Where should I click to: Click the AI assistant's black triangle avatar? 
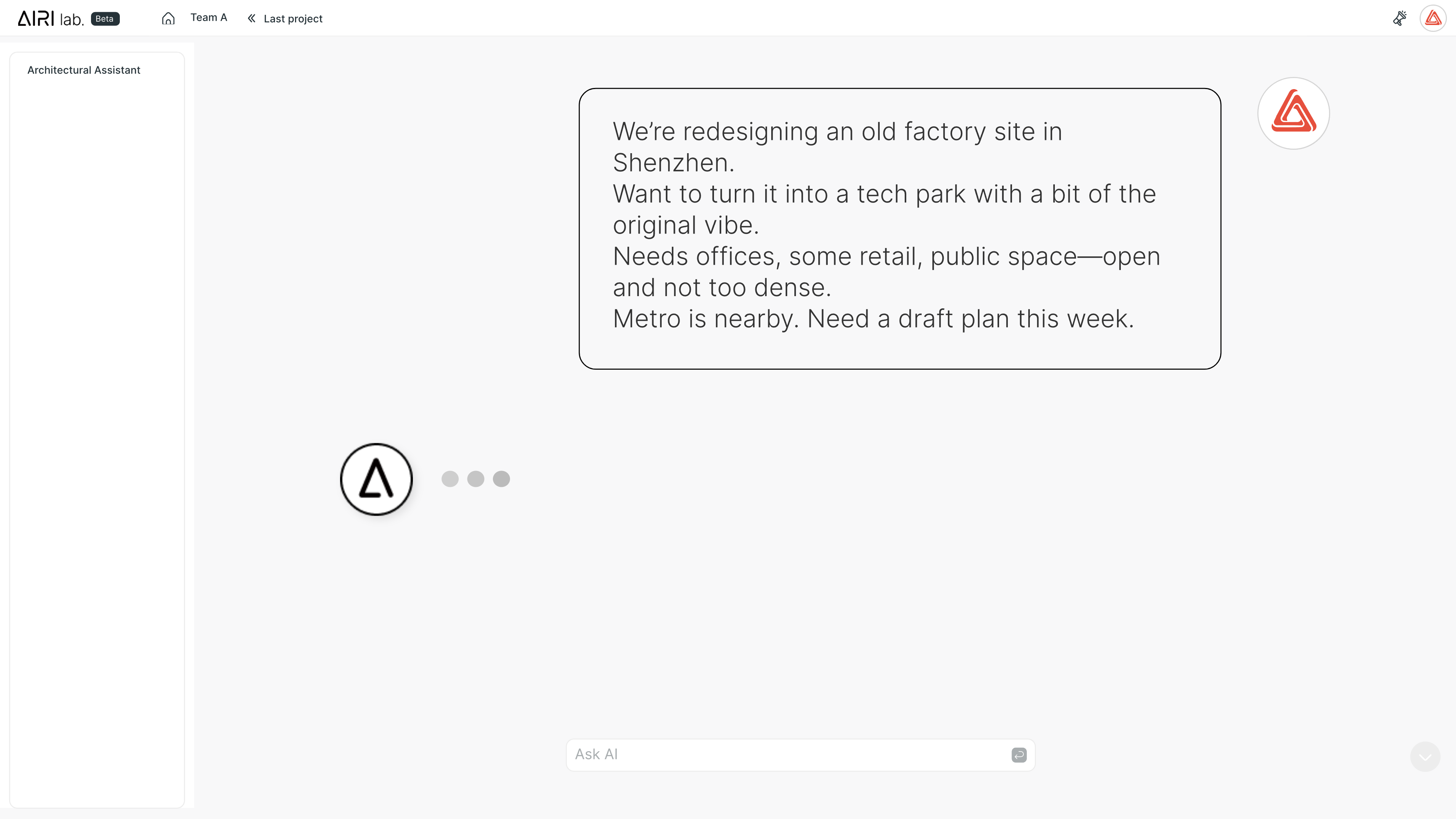pos(377,479)
